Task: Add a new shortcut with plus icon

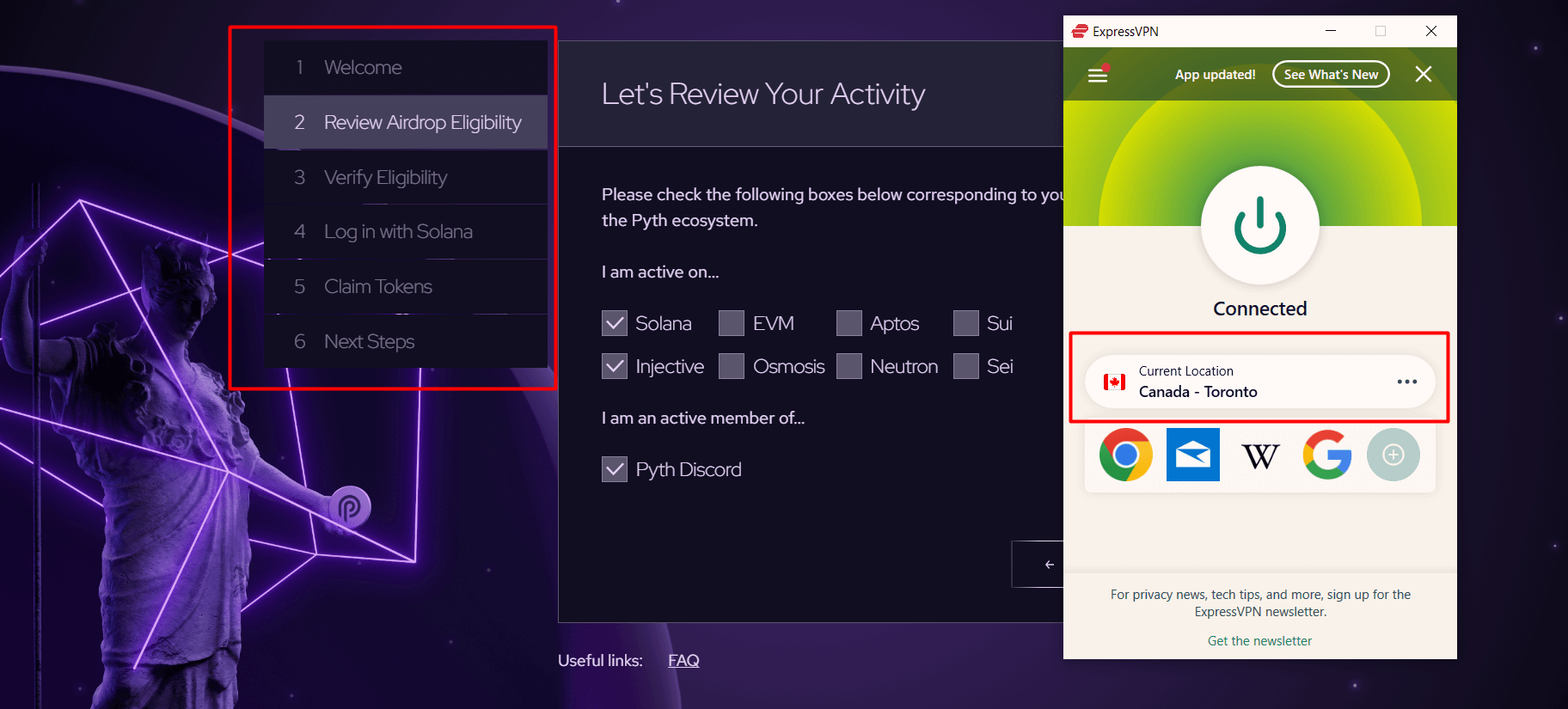Action: pos(1393,455)
